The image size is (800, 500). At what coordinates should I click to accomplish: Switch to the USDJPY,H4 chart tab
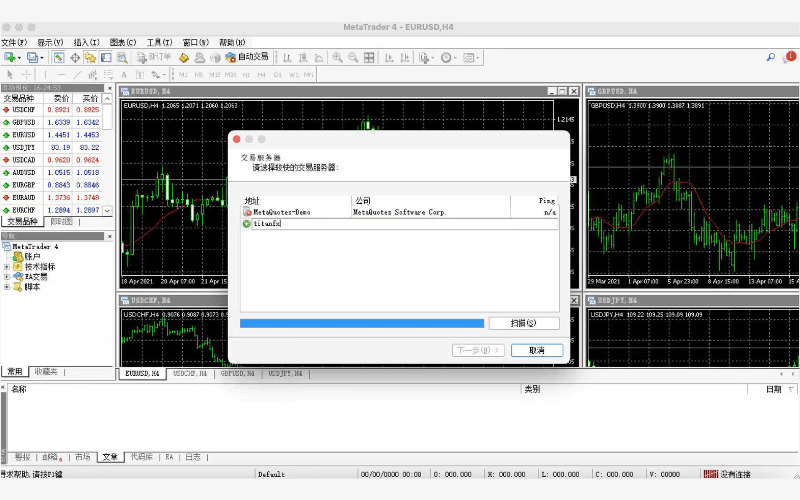[285, 373]
